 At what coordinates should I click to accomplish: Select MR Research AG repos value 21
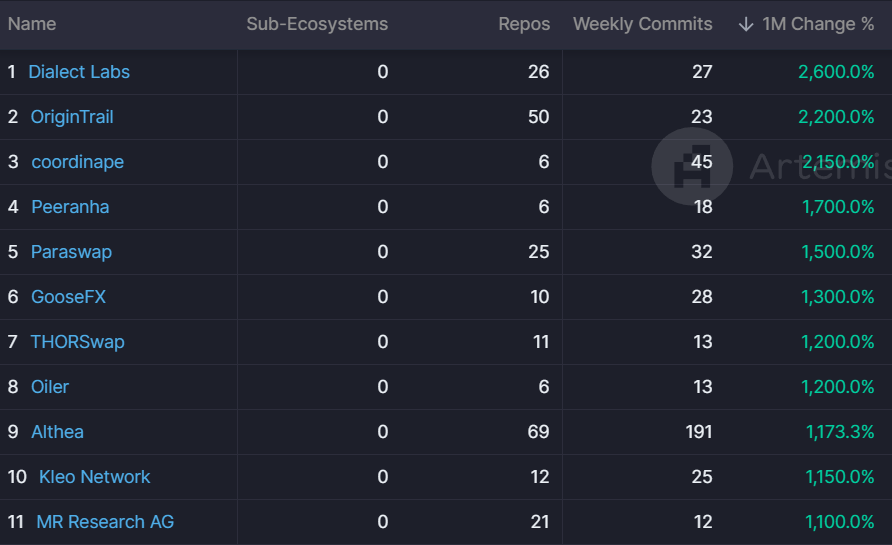(x=540, y=521)
